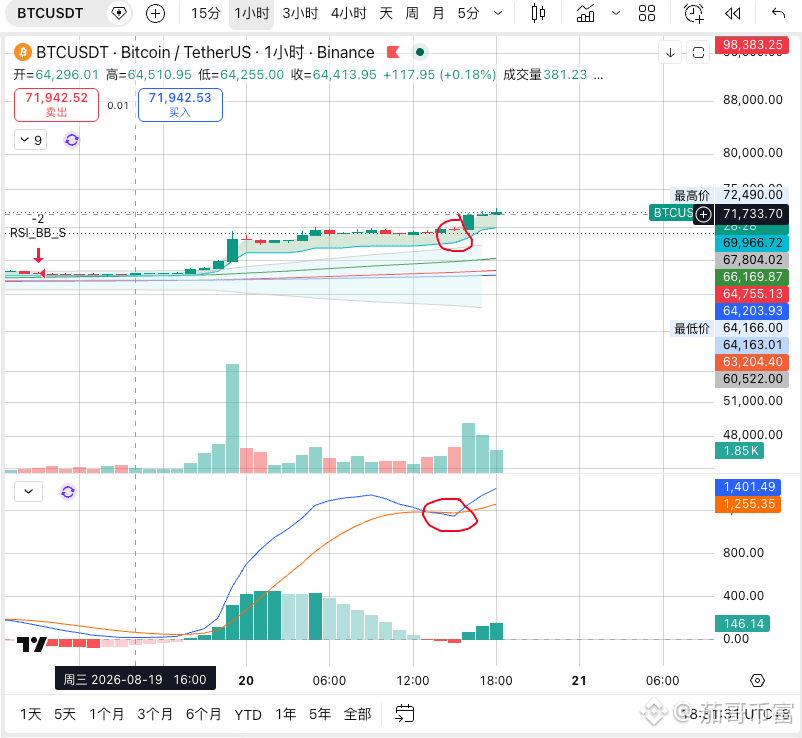Click the 71,942.52 卖出 sell button
This screenshot has height=738, width=802.
[57, 105]
